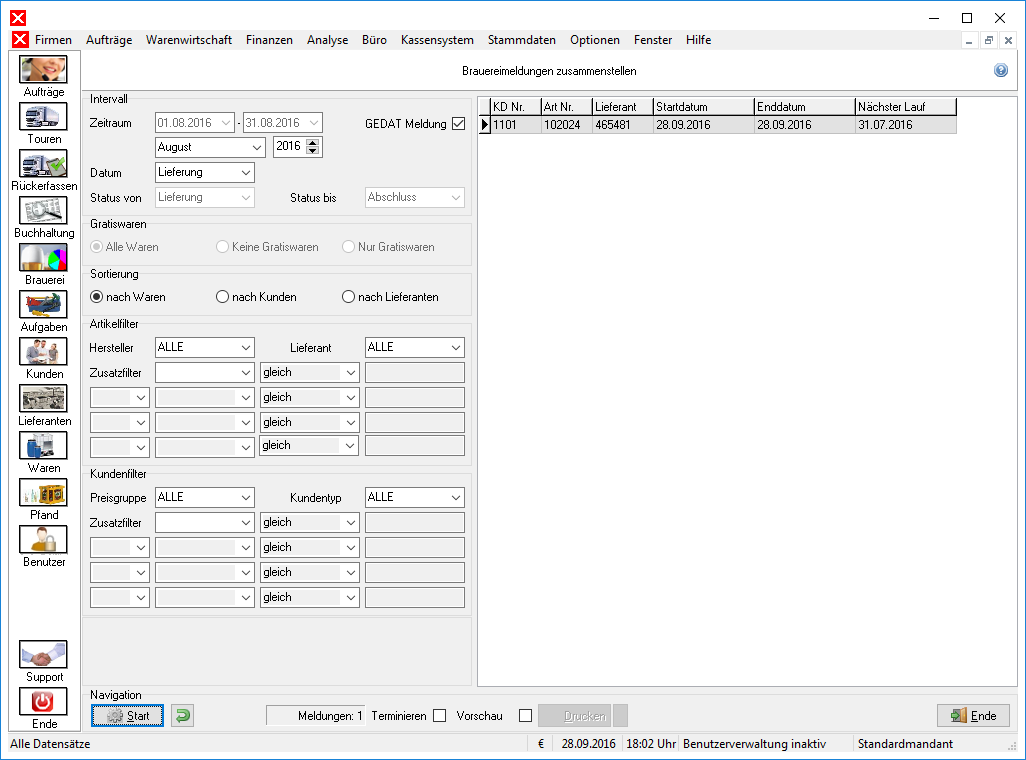1026x760 pixels.
Task: Open the Kundentyp ALLE dropdown
Action: [415, 498]
